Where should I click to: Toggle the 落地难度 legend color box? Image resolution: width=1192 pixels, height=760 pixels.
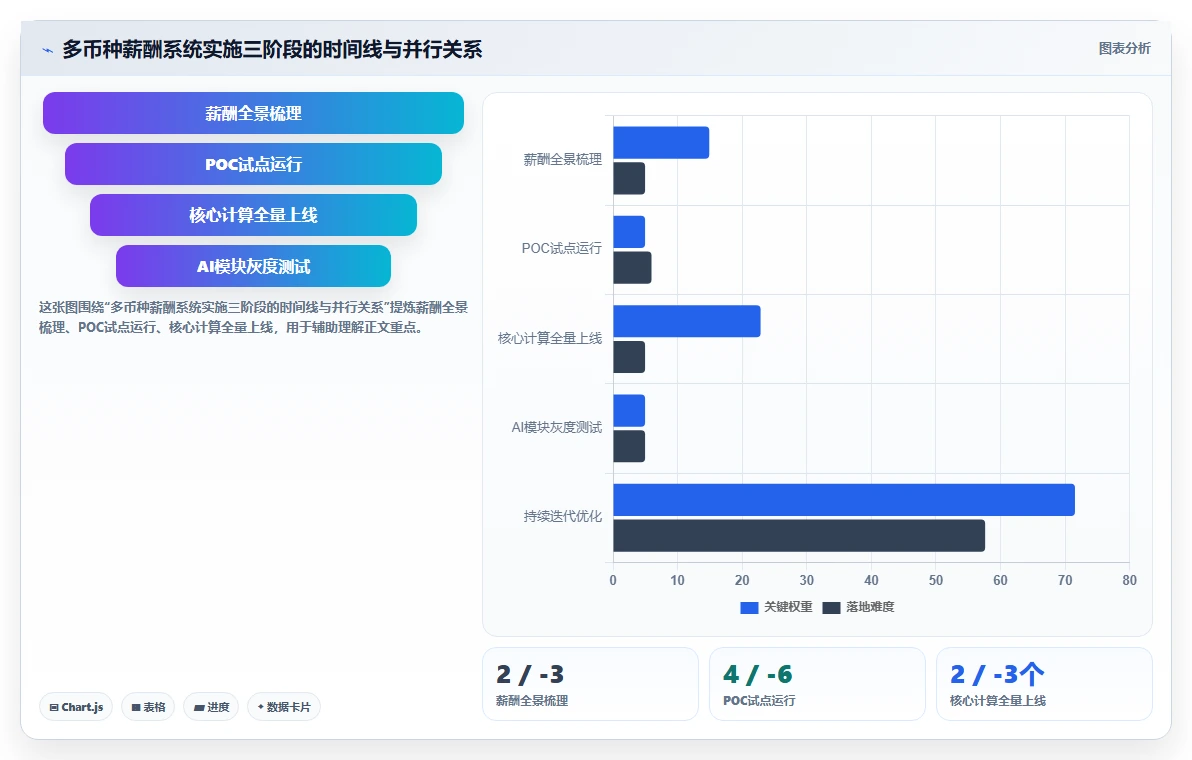[x=831, y=607]
